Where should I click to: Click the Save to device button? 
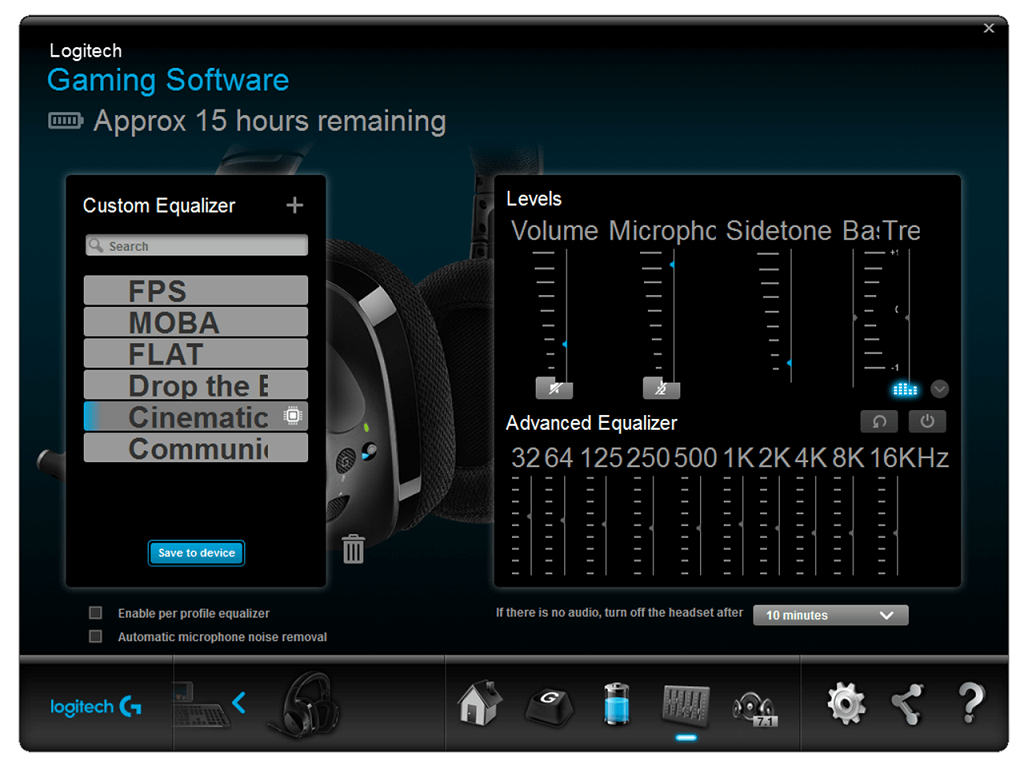coord(196,553)
